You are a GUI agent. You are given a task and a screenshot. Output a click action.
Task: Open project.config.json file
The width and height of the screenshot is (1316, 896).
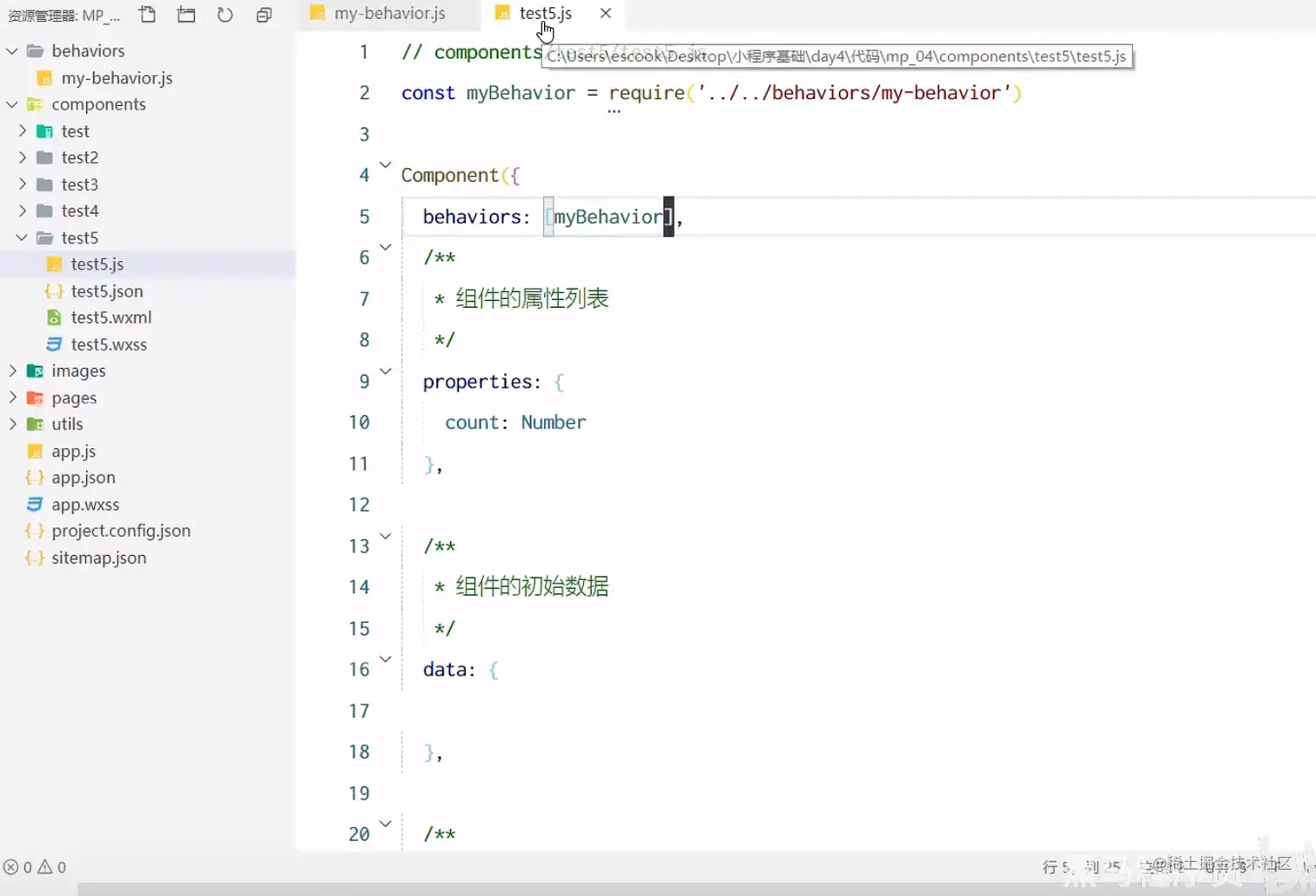[121, 531]
